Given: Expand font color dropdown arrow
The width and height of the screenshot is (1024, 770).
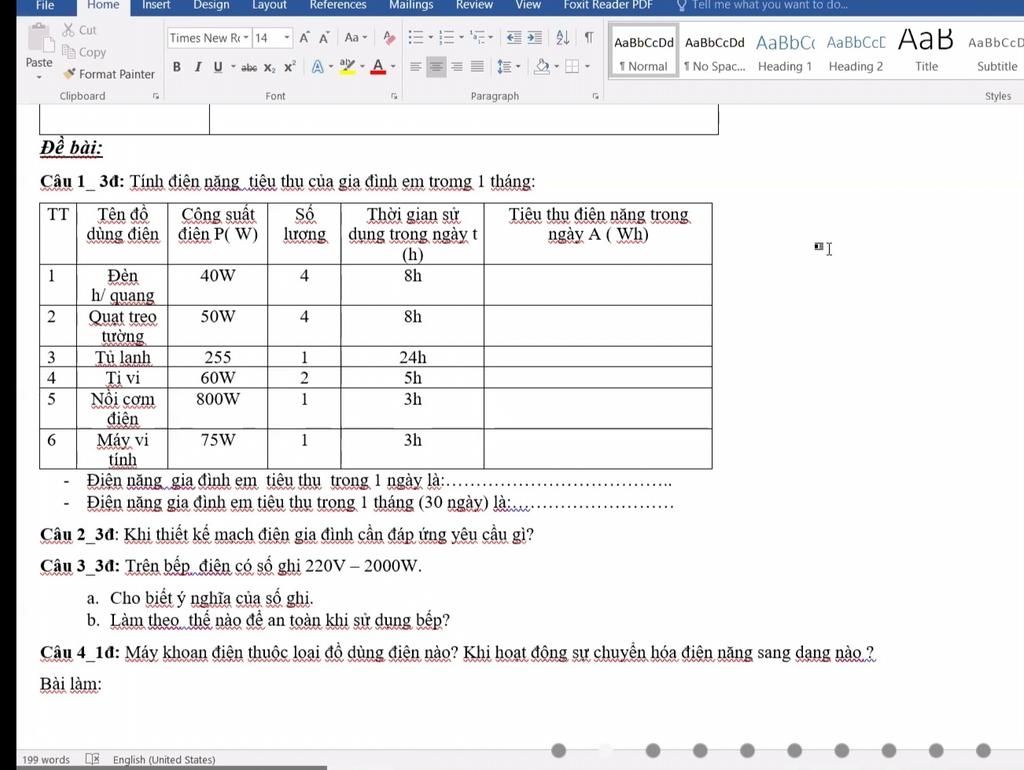Looking at the screenshot, I should tap(393, 67).
